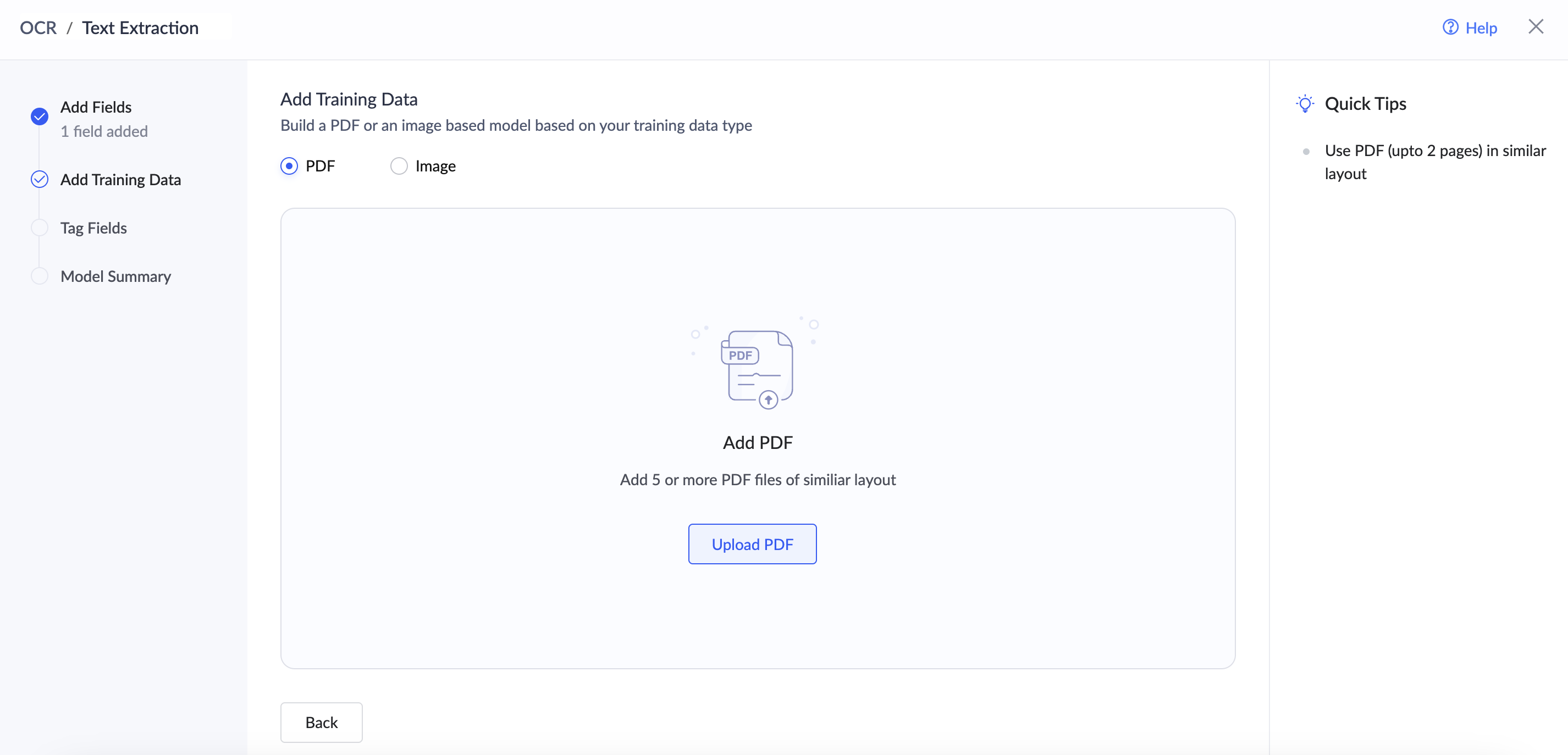Click the Quick Tips lightbulb icon
The image size is (1568, 755).
click(x=1305, y=103)
